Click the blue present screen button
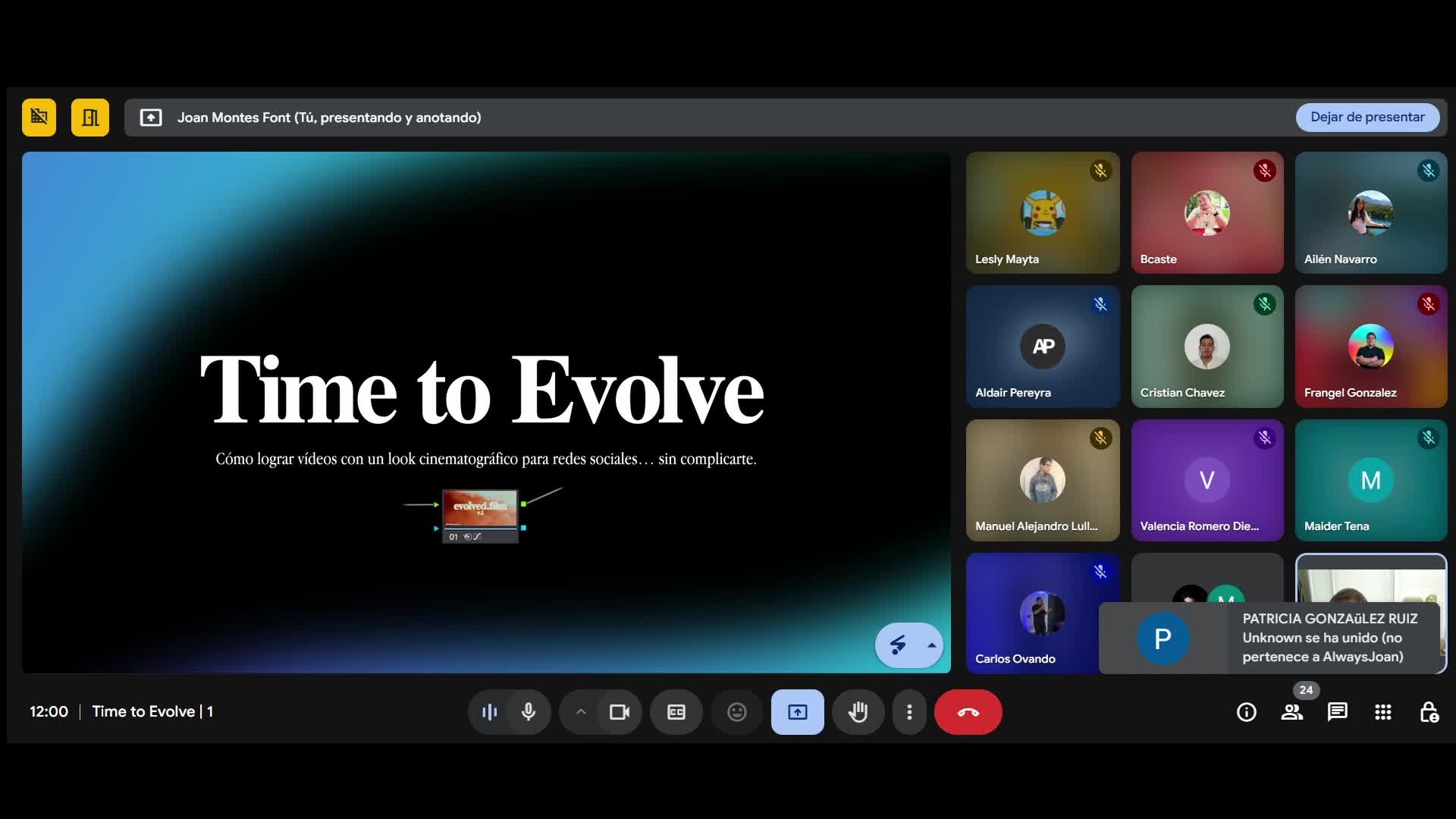1456x819 pixels. 797,712
